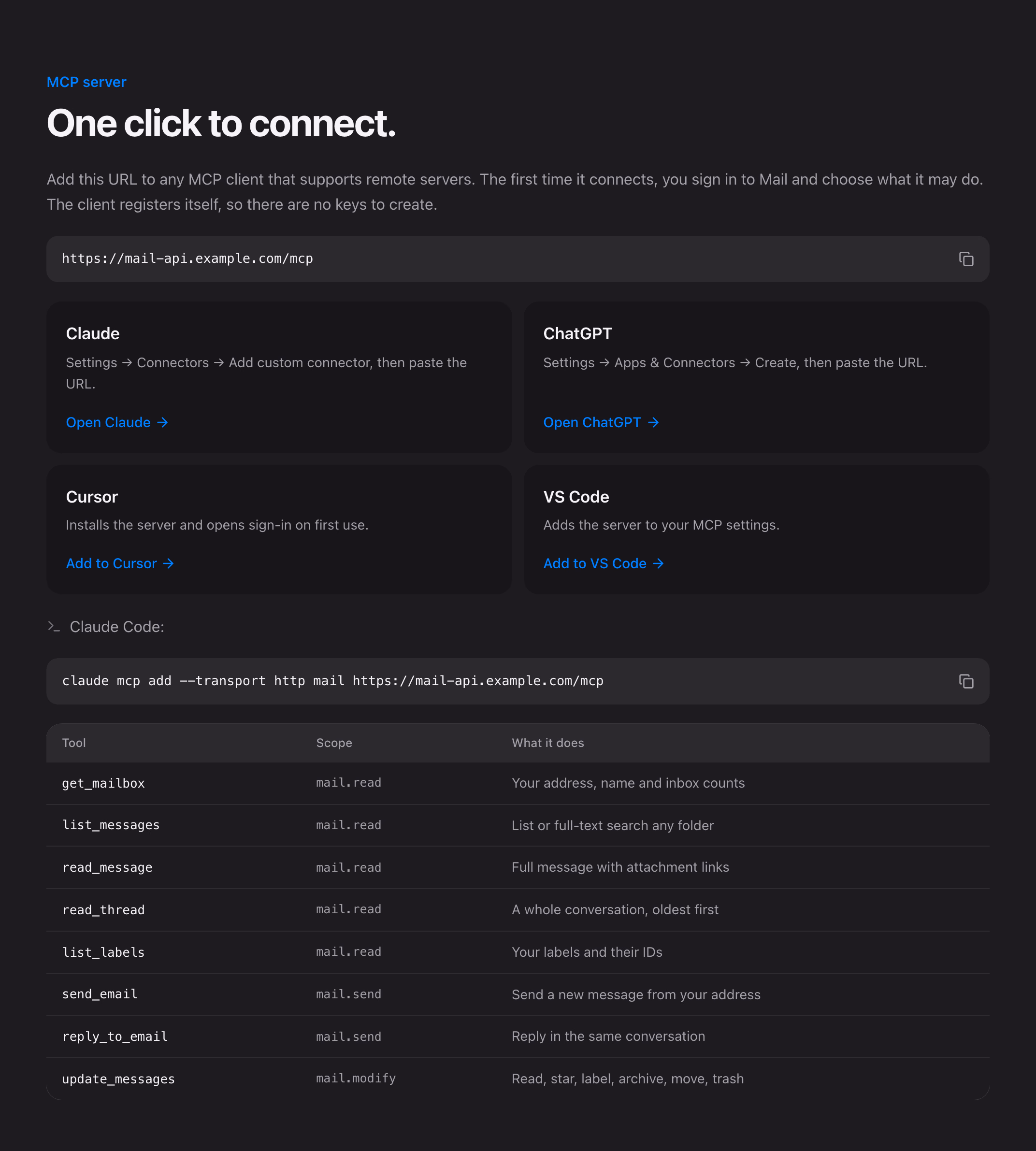Viewport: 1036px width, 1151px height.
Task: Click mail.send scope in send_email row
Action: click(348, 994)
